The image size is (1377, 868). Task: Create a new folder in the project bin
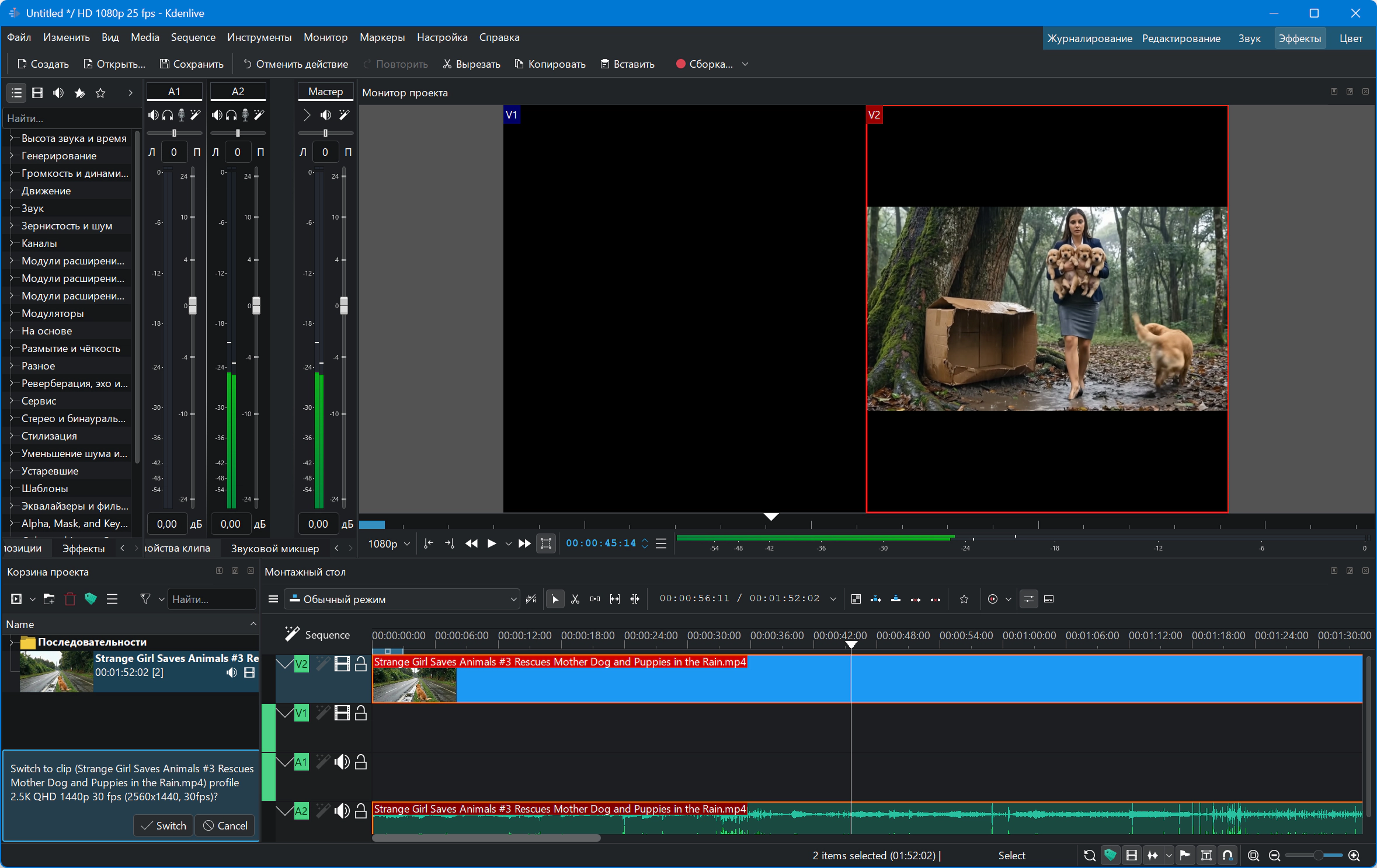[49, 599]
